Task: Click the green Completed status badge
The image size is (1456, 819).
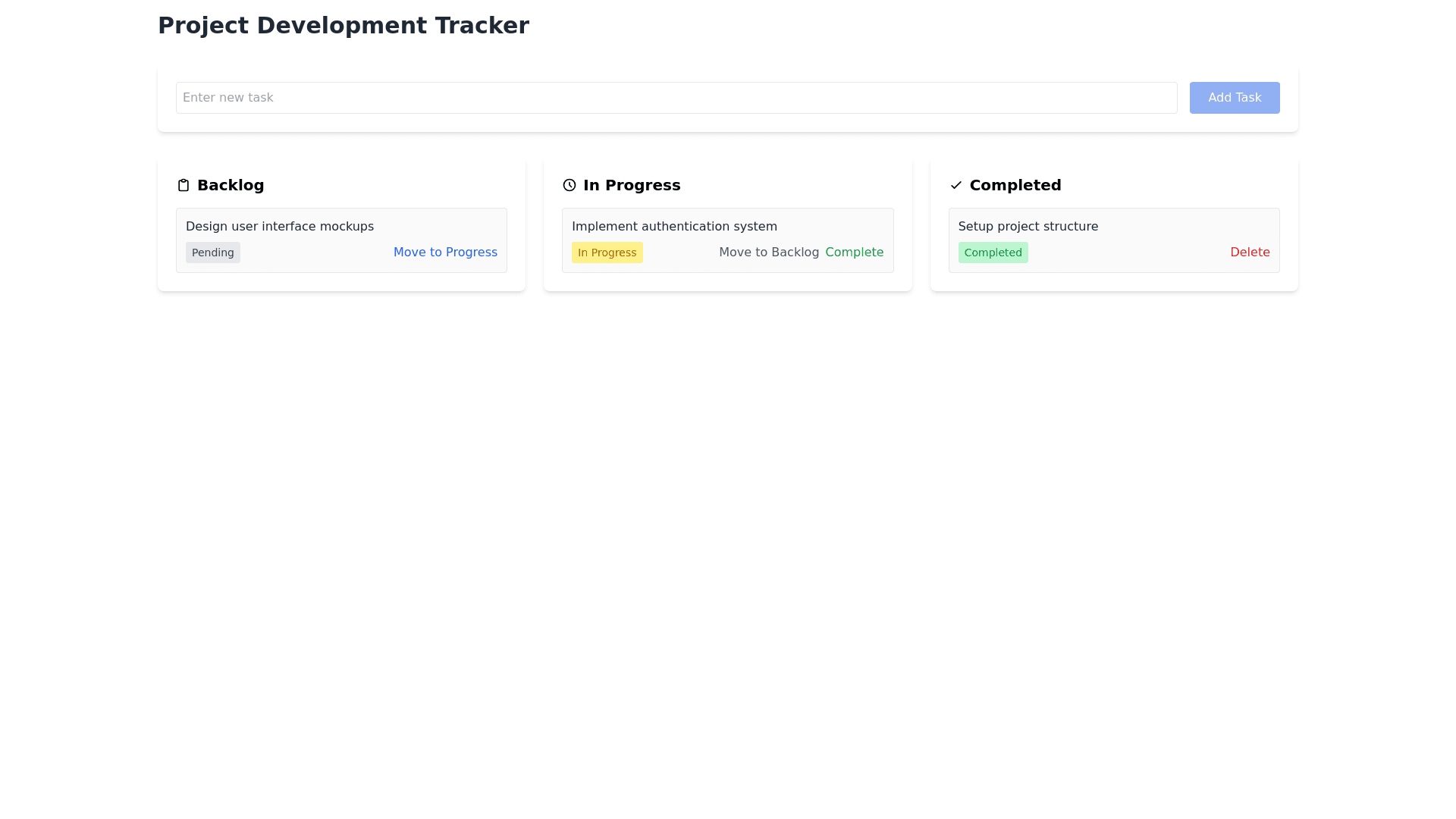Action: [993, 253]
